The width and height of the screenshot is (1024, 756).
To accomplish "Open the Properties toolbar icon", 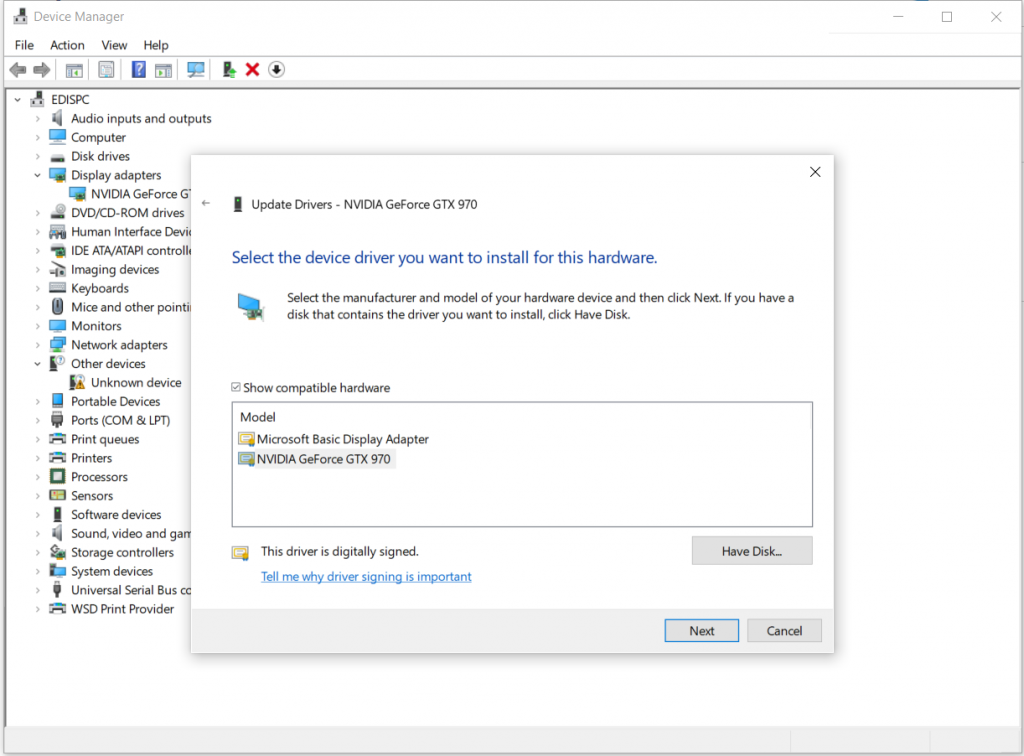I will pyautogui.click(x=106, y=69).
